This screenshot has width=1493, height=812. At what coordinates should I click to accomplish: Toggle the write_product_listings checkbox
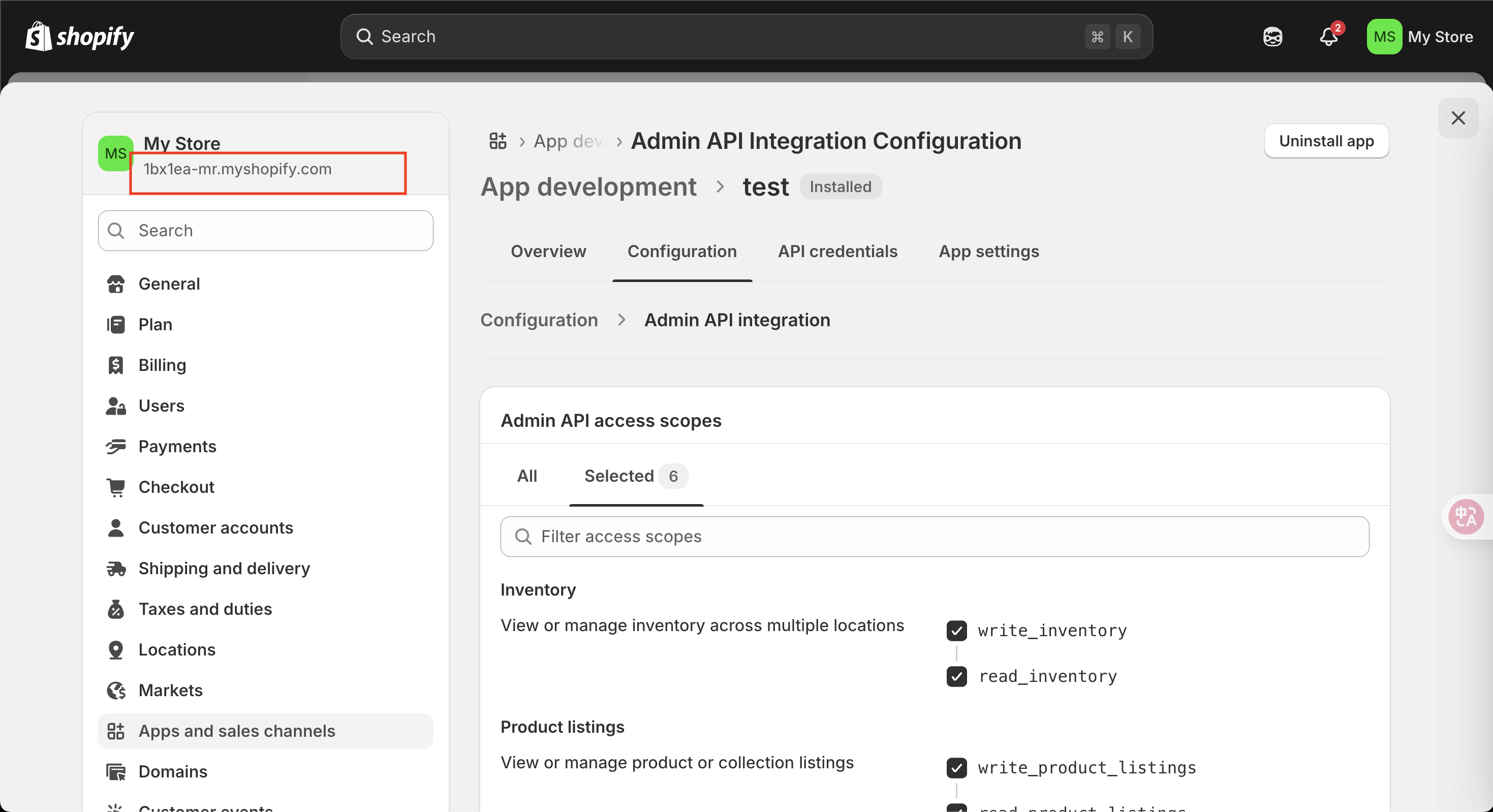[x=956, y=767]
